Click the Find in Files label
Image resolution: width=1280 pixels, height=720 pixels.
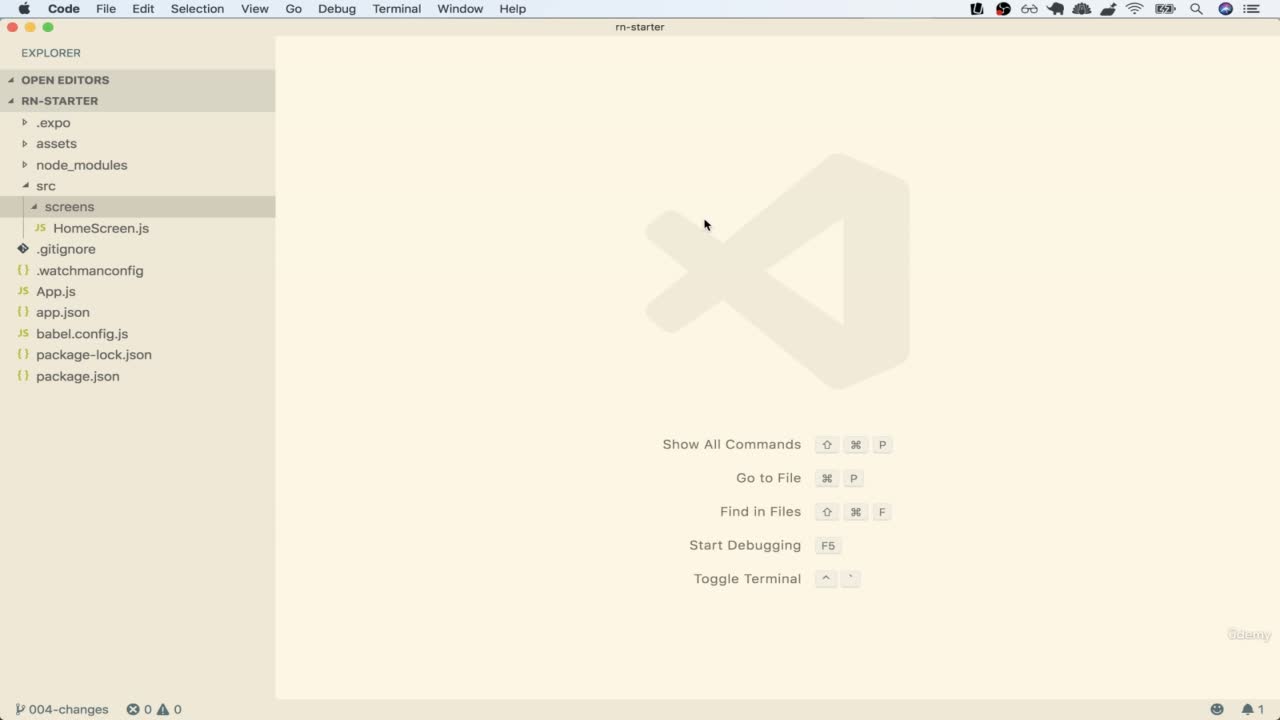point(761,512)
